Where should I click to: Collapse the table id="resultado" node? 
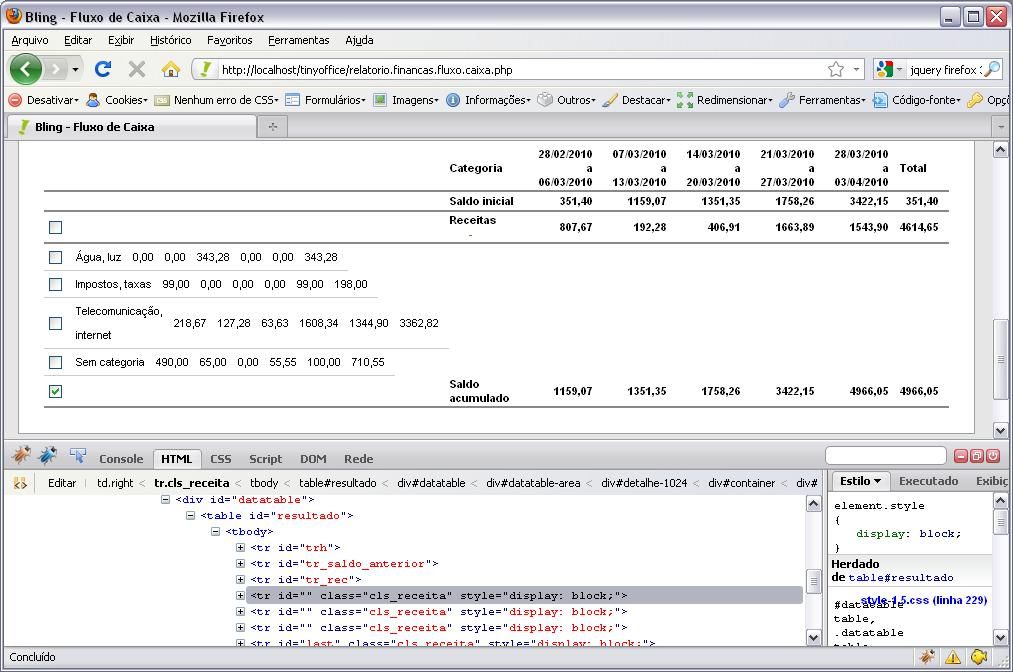(x=190, y=516)
